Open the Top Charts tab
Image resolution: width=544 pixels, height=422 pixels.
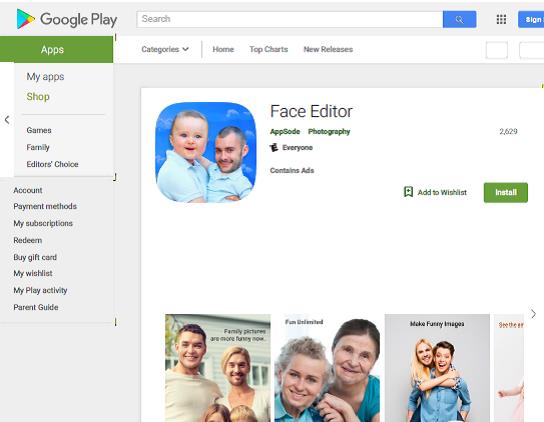pos(269,49)
